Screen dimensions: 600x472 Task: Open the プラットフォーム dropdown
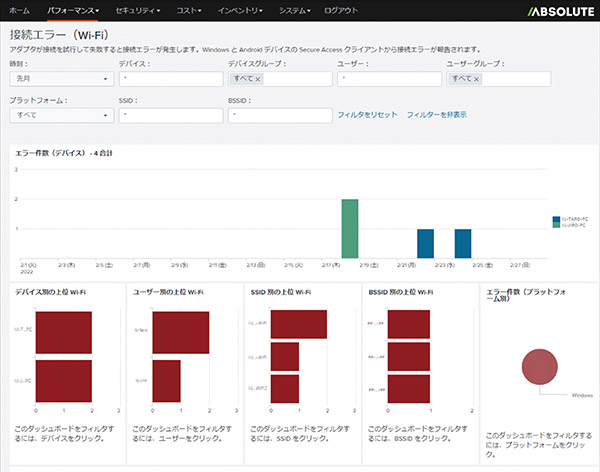pos(61,115)
